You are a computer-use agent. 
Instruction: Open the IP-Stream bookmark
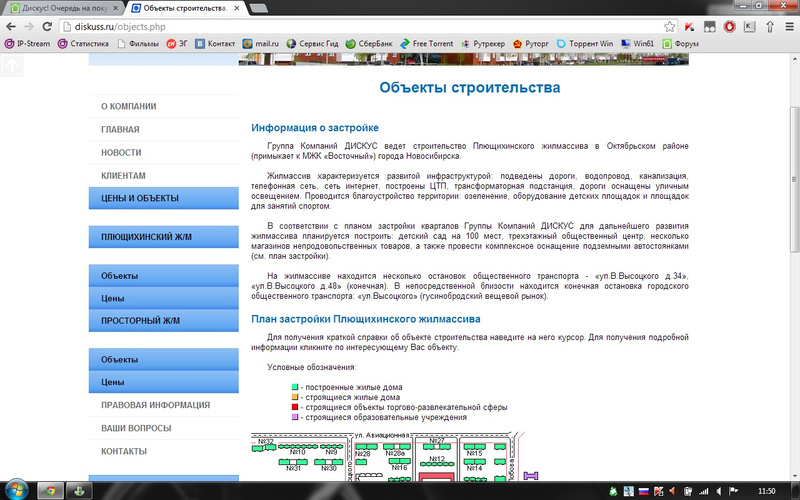click(x=28, y=44)
